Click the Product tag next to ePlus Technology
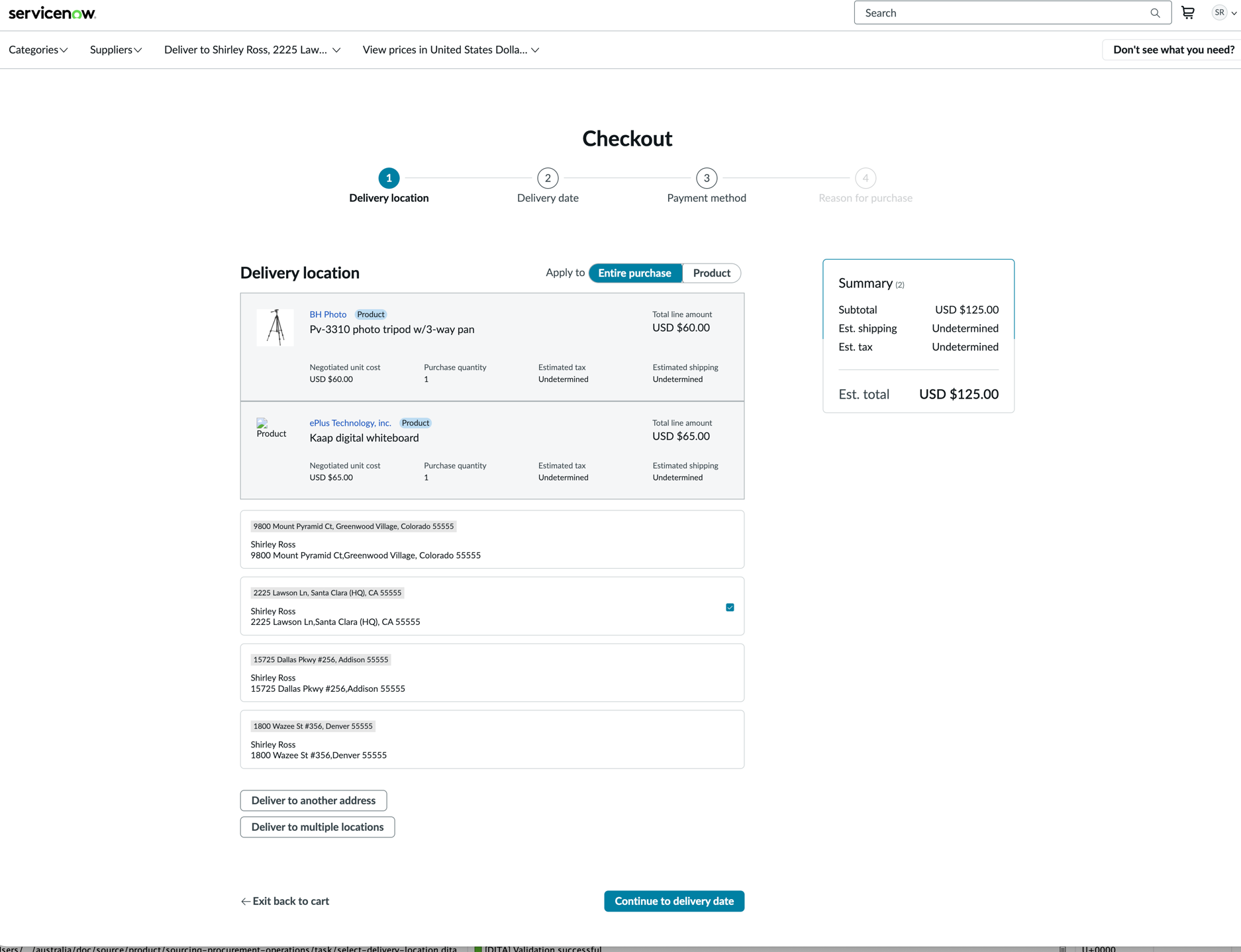The width and height of the screenshot is (1241, 952). point(415,423)
